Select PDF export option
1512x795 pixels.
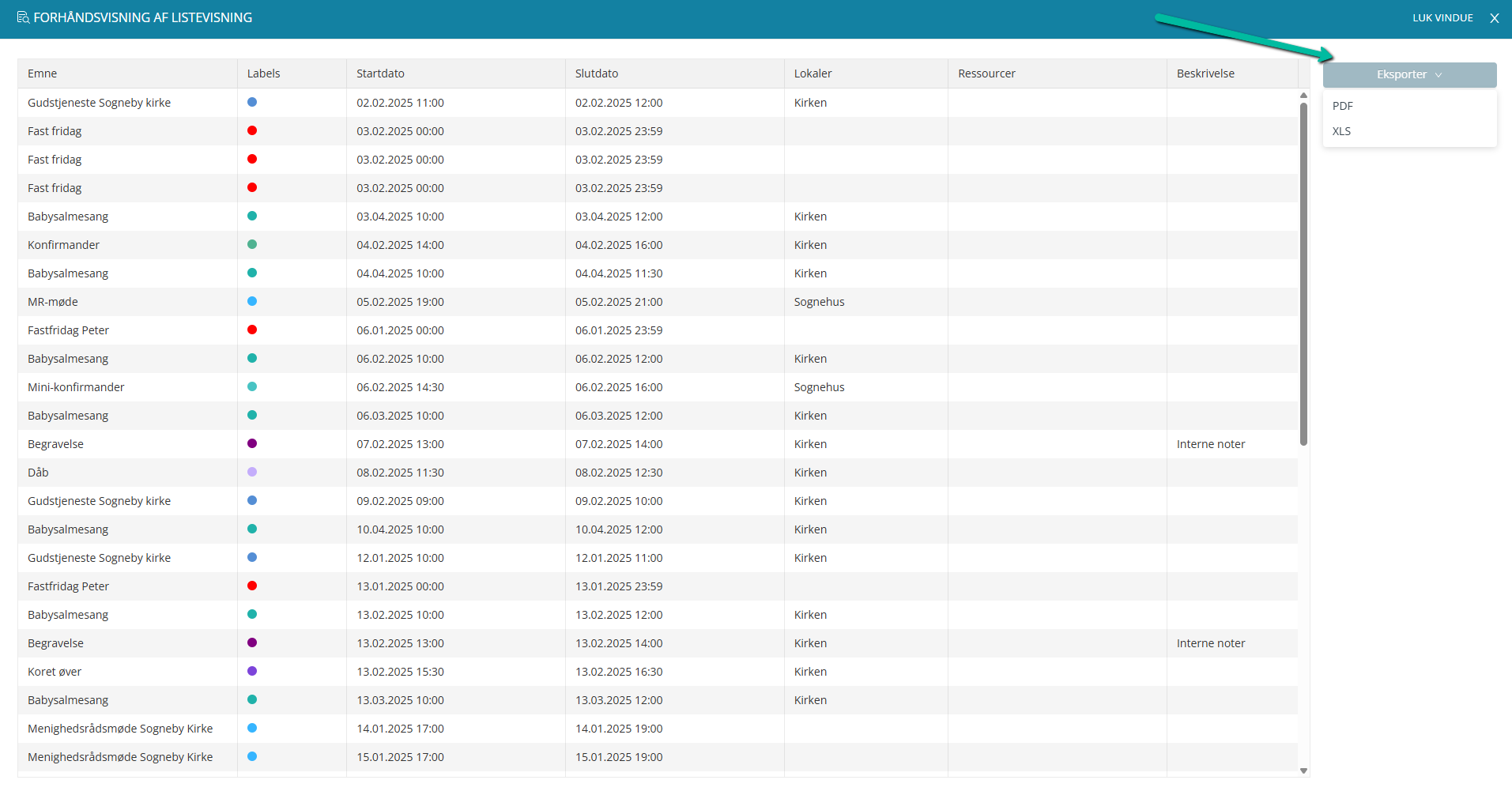click(x=1342, y=106)
